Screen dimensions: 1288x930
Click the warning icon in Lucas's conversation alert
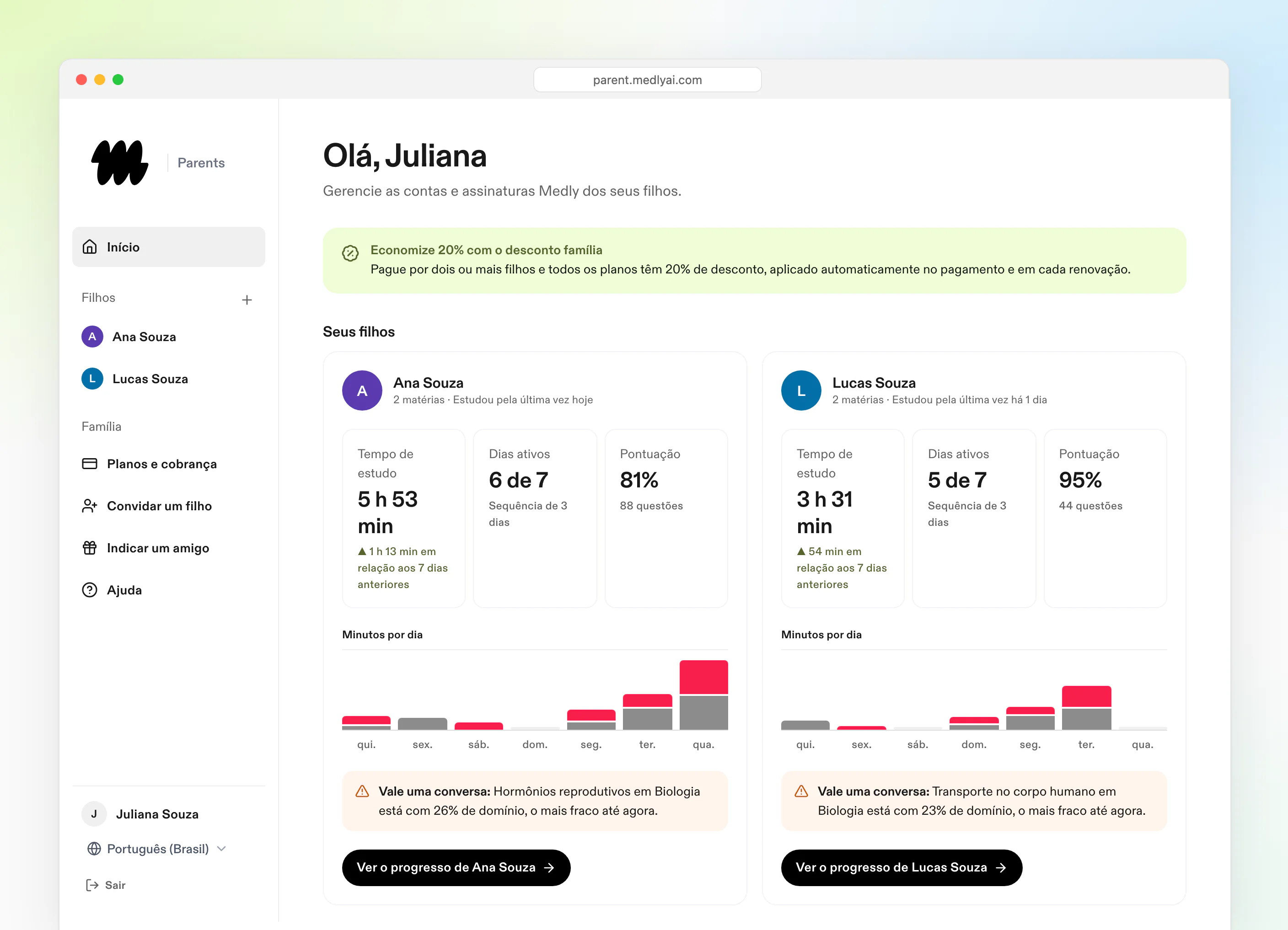coord(801,791)
